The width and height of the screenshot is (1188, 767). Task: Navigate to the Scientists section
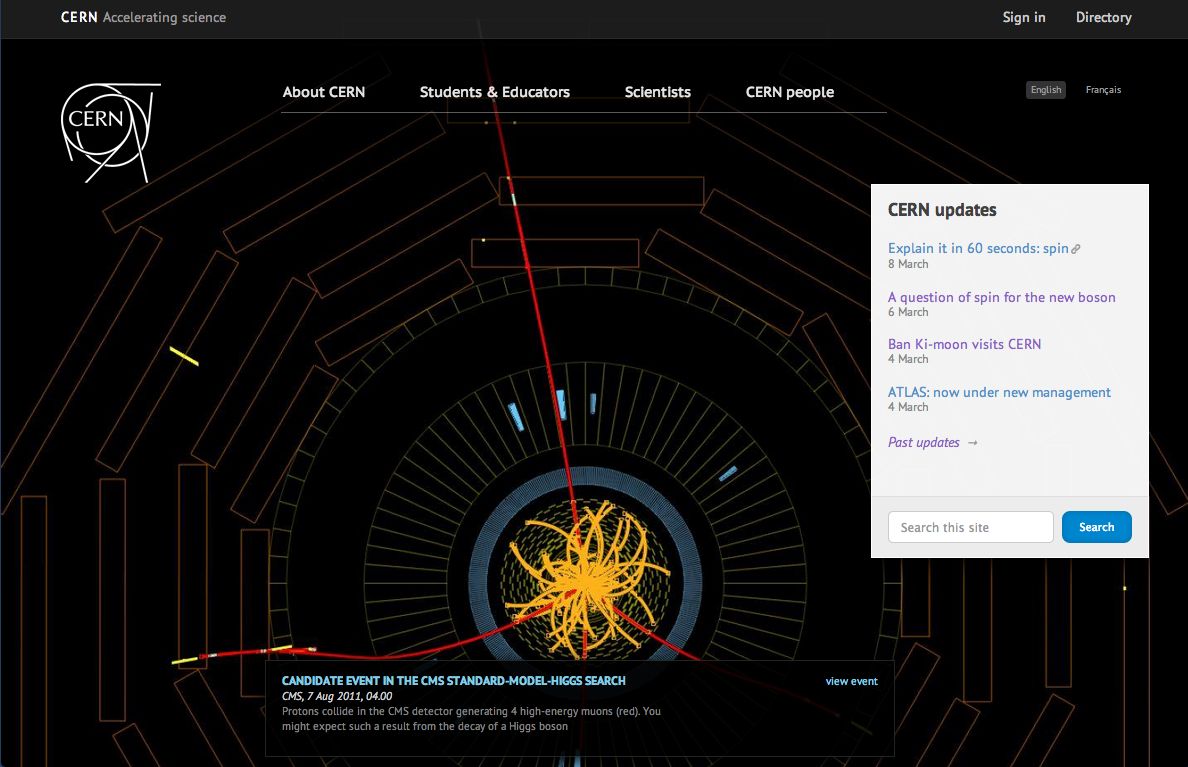tap(657, 92)
